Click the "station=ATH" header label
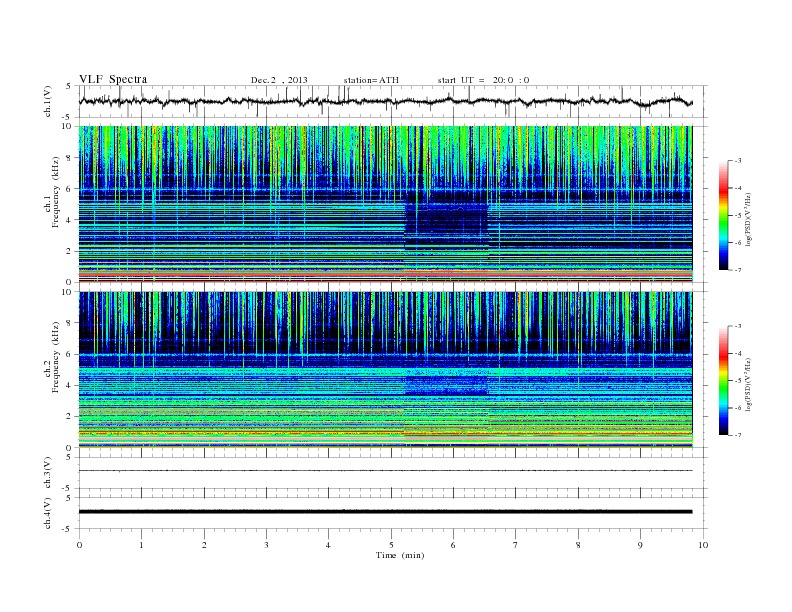 (x=371, y=80)
